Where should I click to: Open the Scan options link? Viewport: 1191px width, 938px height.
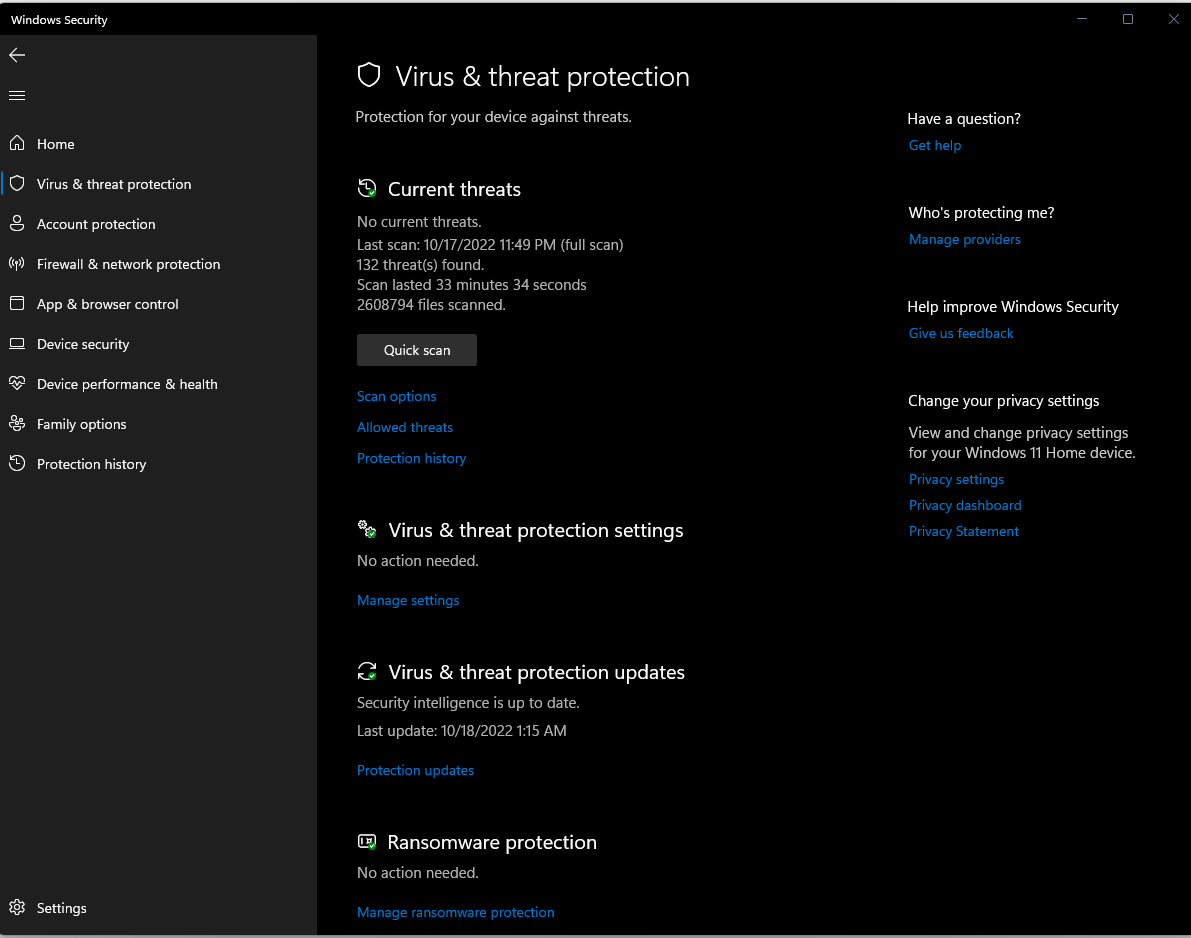pyautogui.click(x=397, y=396)
